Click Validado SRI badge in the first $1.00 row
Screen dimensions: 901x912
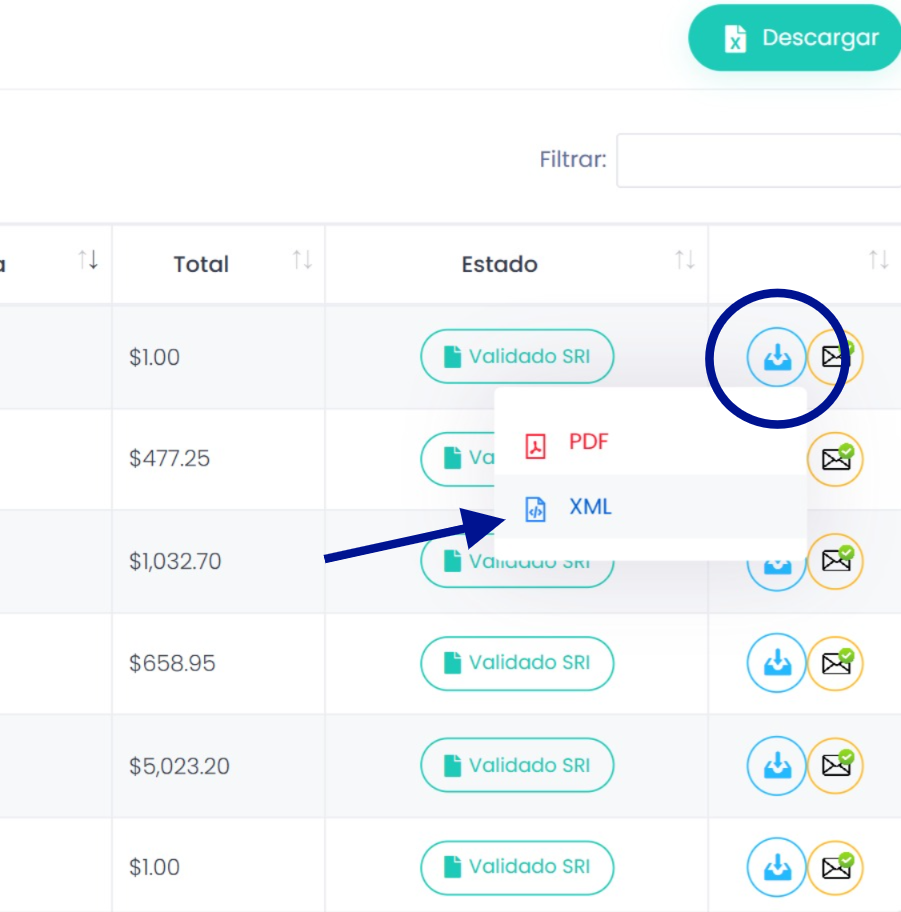(517, 357)
